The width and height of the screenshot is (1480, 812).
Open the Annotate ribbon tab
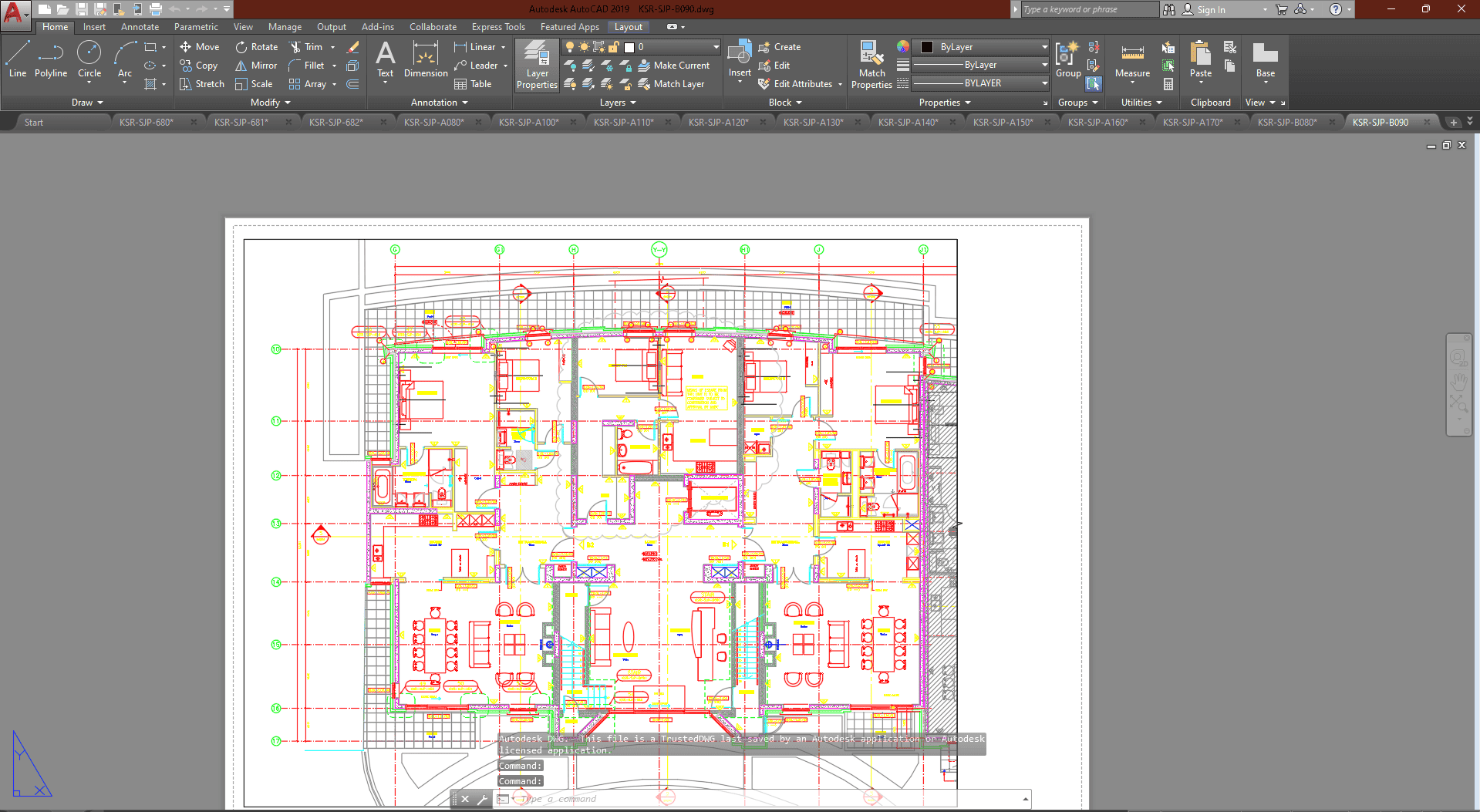[140, 27]
